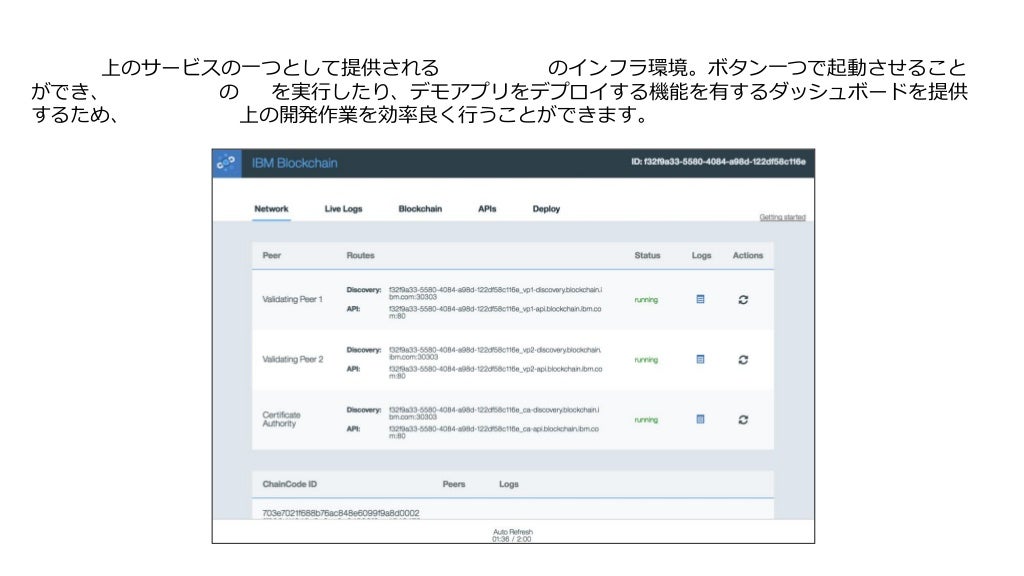
Task: Open logs for Validating Peer 2
Action: [700, 359]
